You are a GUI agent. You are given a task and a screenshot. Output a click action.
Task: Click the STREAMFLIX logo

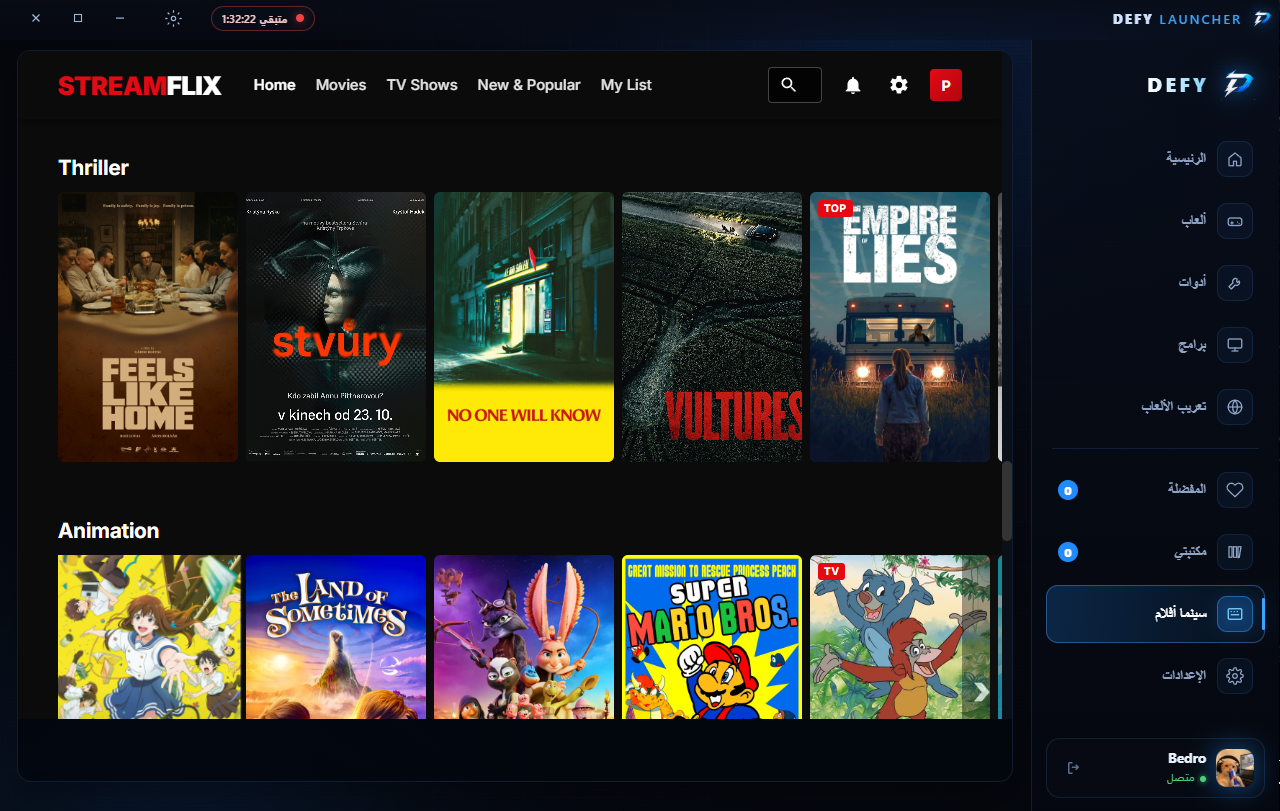pos(140,85)
